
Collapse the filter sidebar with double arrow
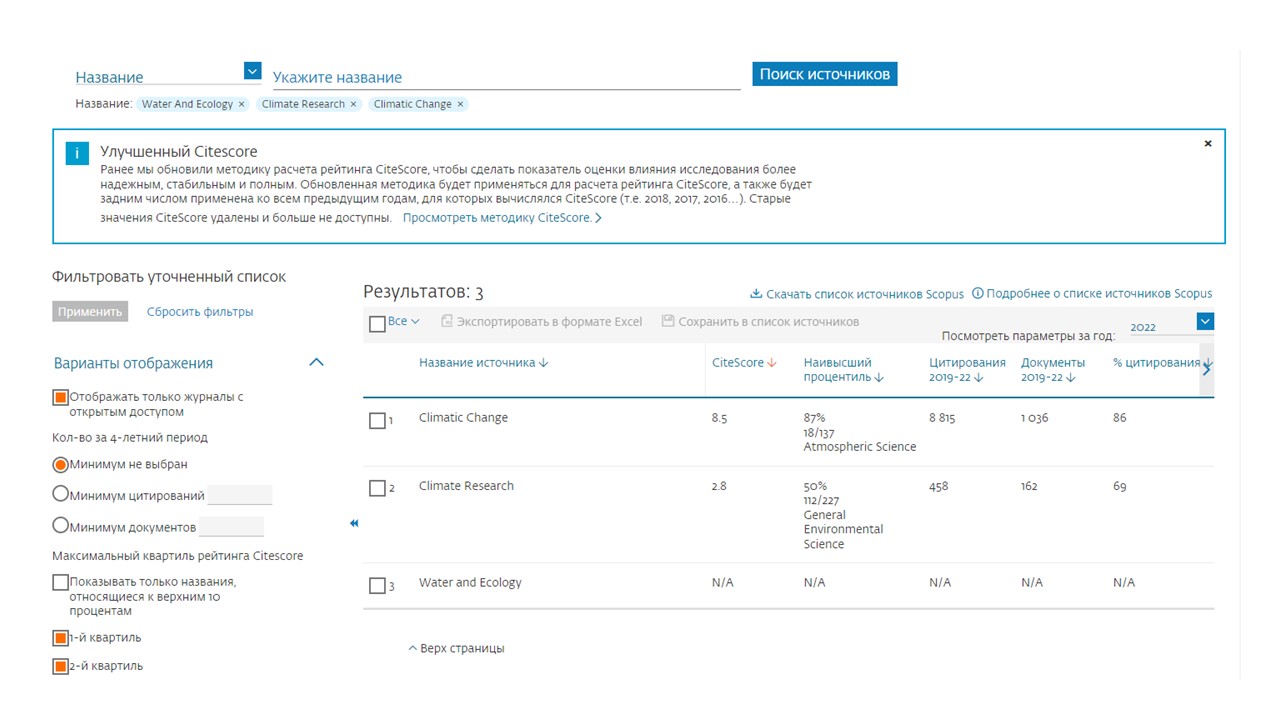(354, 523)
